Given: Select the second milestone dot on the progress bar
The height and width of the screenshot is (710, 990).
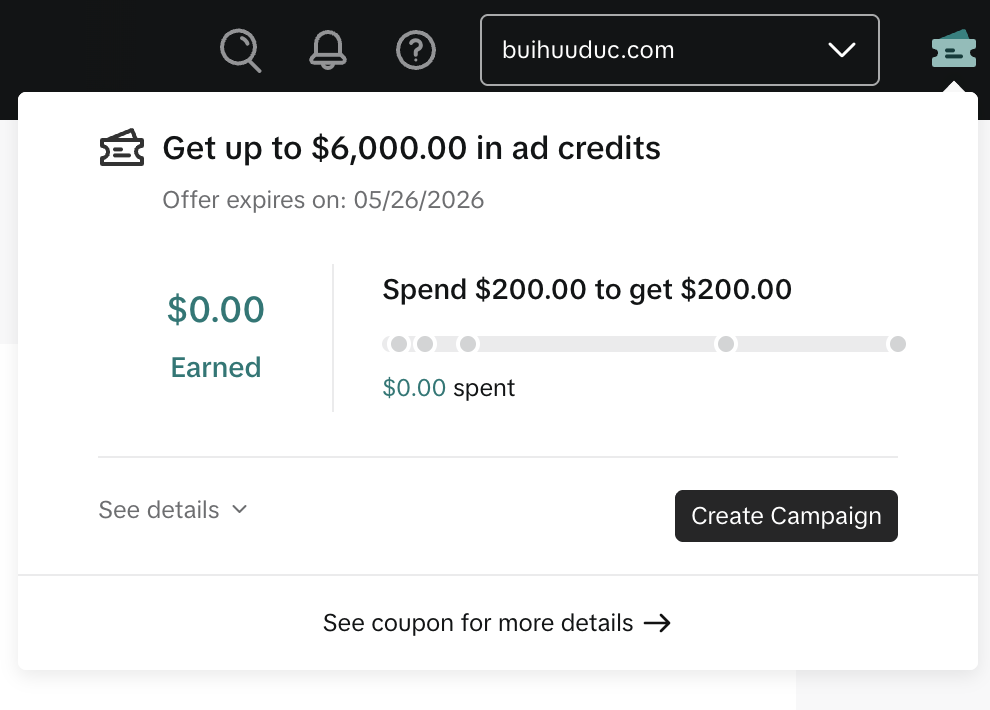Looking at the screenshot, I should click(425, 344).
